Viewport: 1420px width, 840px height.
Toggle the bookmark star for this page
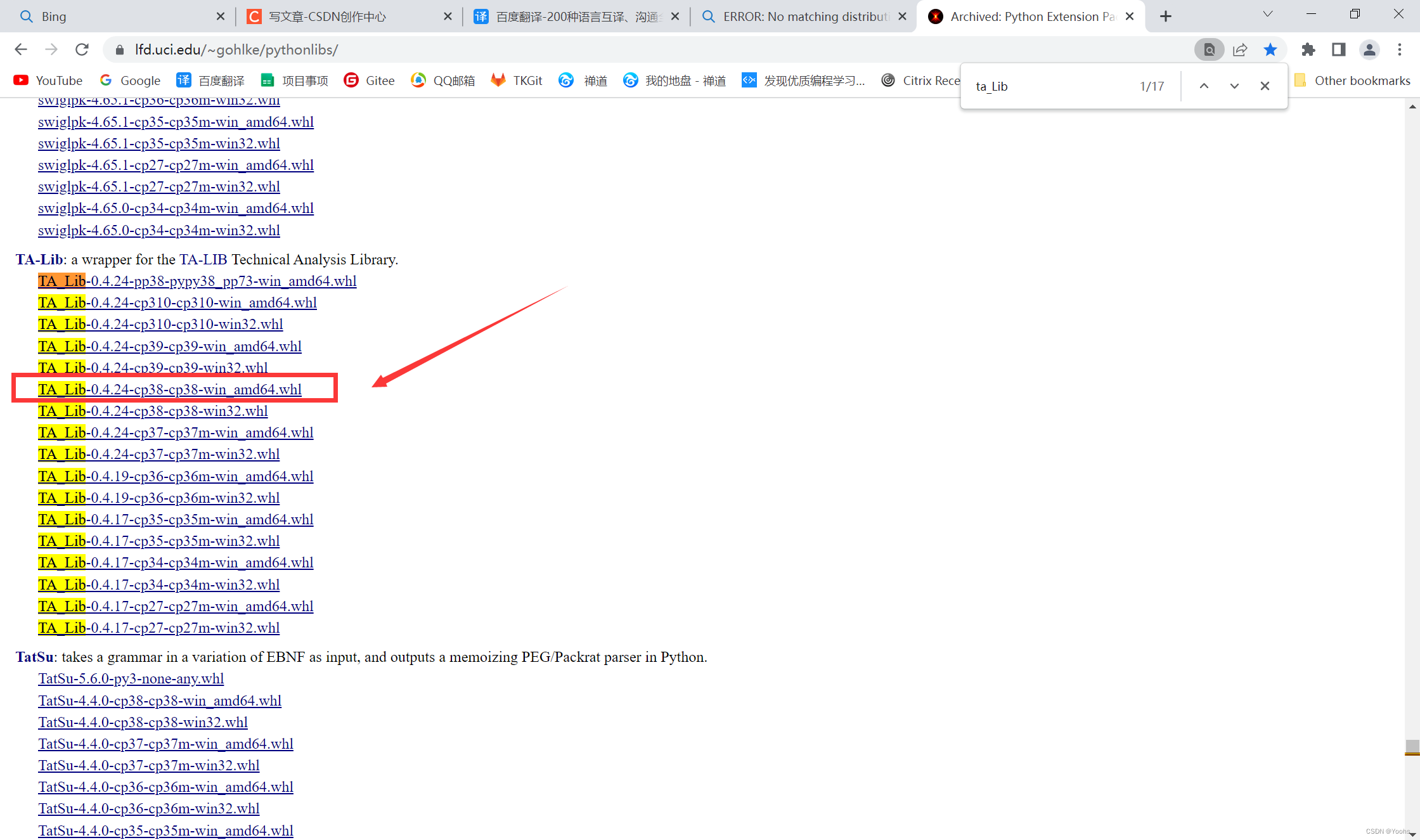pyautogui.click(x=1270, y=49)
